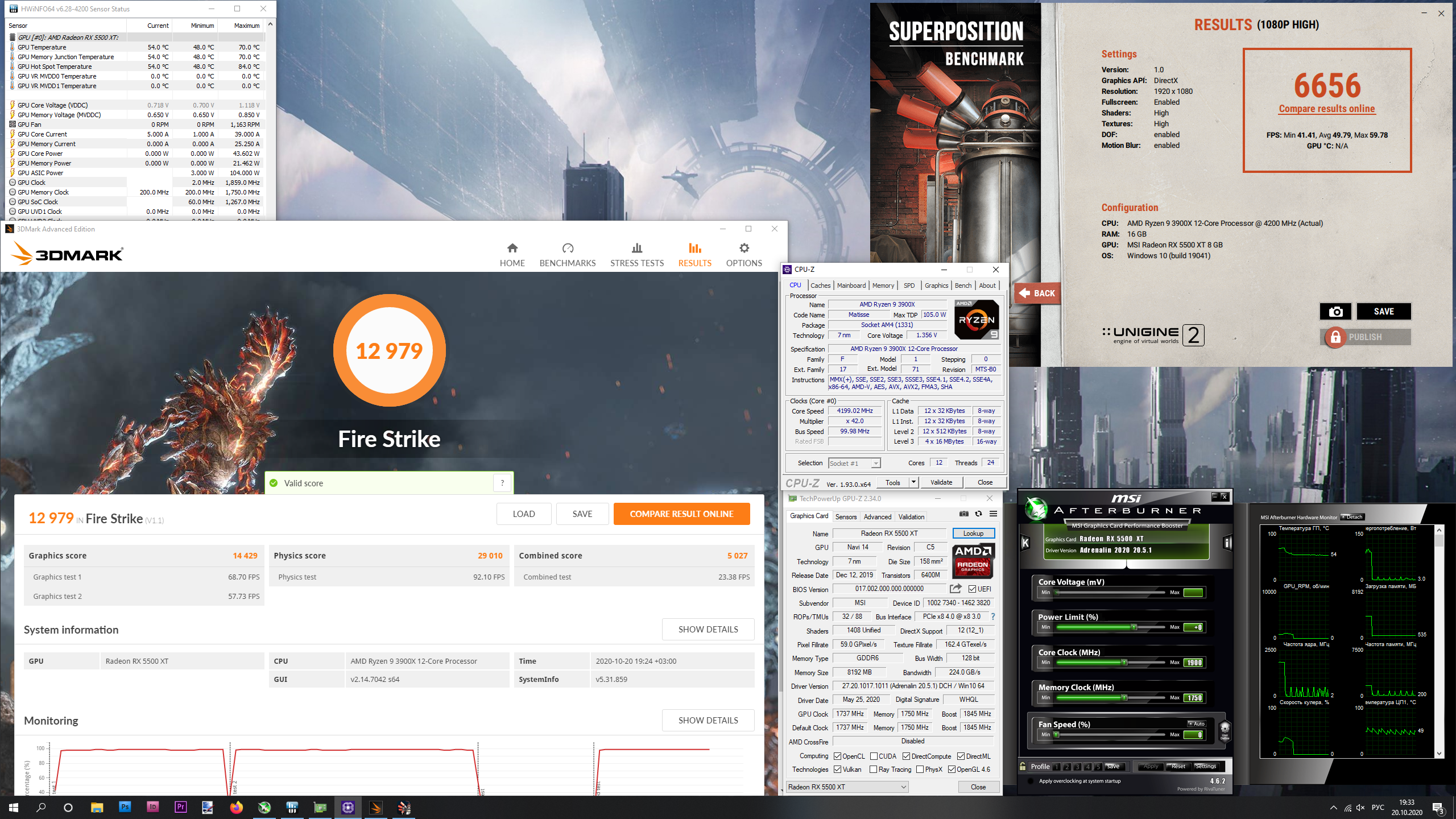Collapse HWiNFO sensor list scroll up arrow
Viewport: 1456px width, 819px height.
point(270,24)
